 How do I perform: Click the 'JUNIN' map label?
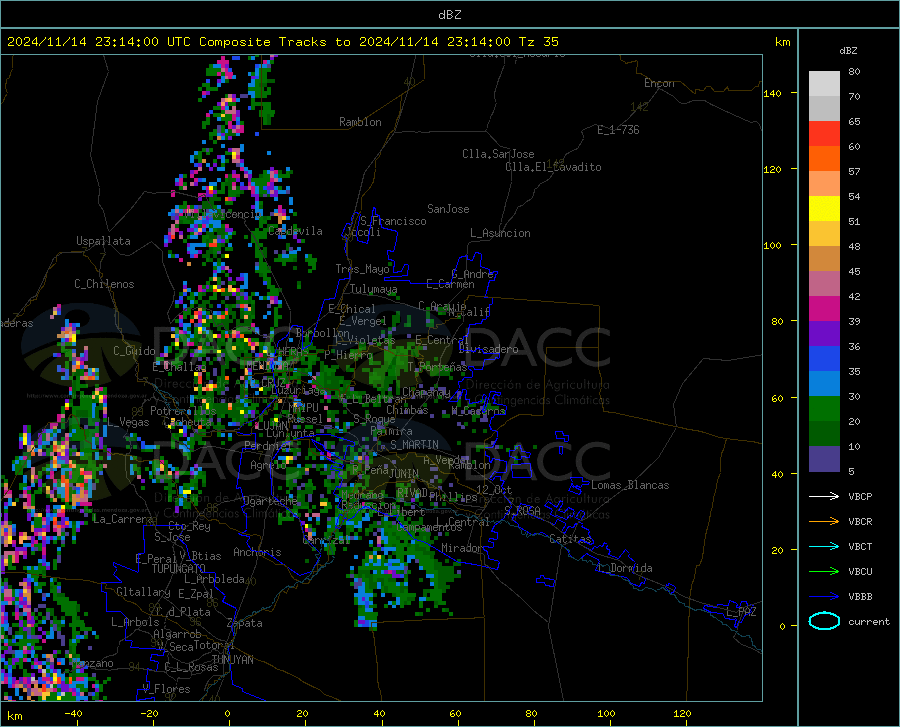click(x=404, y=474)
